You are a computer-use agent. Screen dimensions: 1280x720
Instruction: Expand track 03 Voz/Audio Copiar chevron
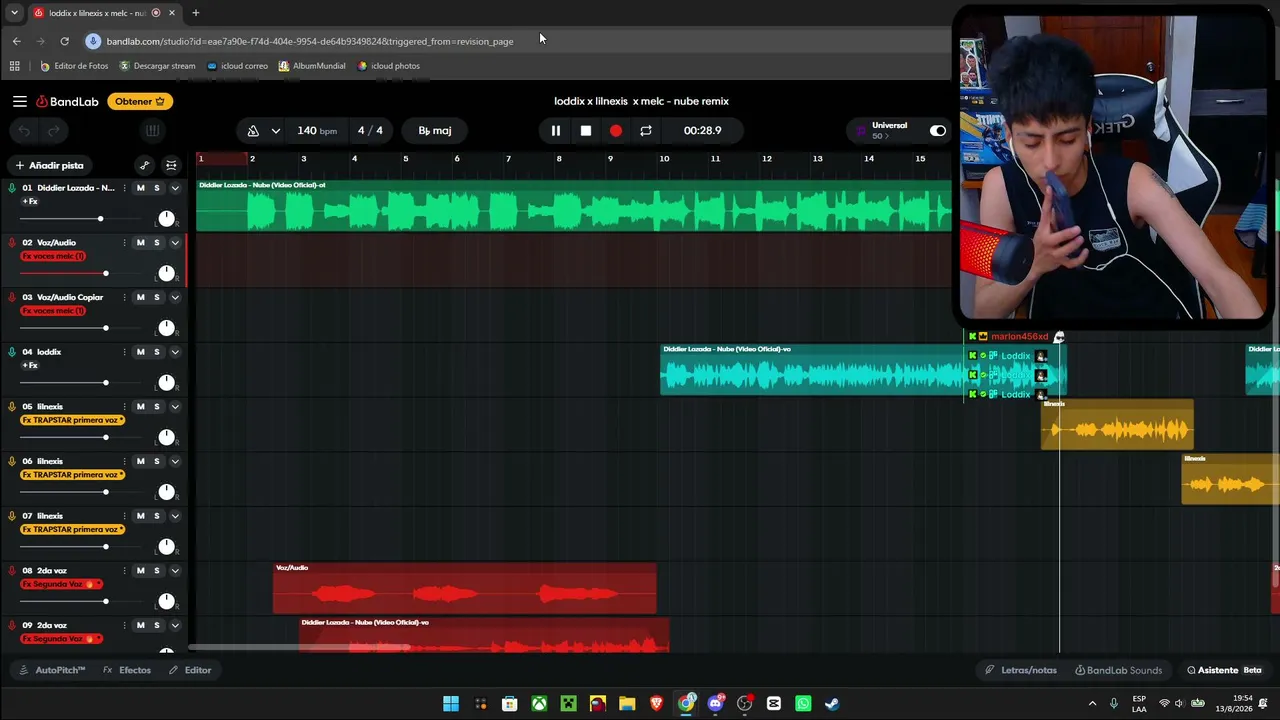pos(175,297)
